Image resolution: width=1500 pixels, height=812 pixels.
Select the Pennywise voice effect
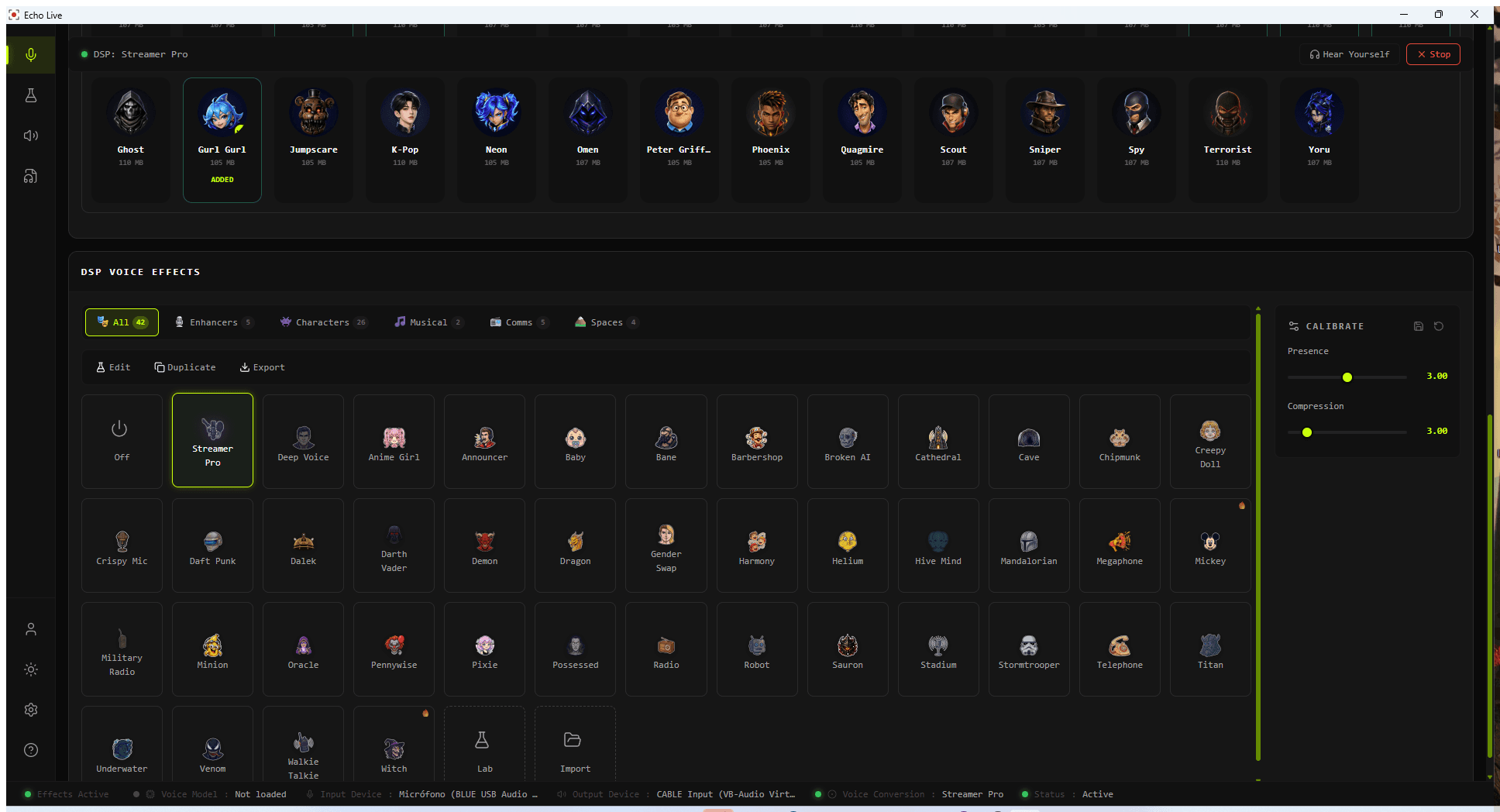[394, 649]
